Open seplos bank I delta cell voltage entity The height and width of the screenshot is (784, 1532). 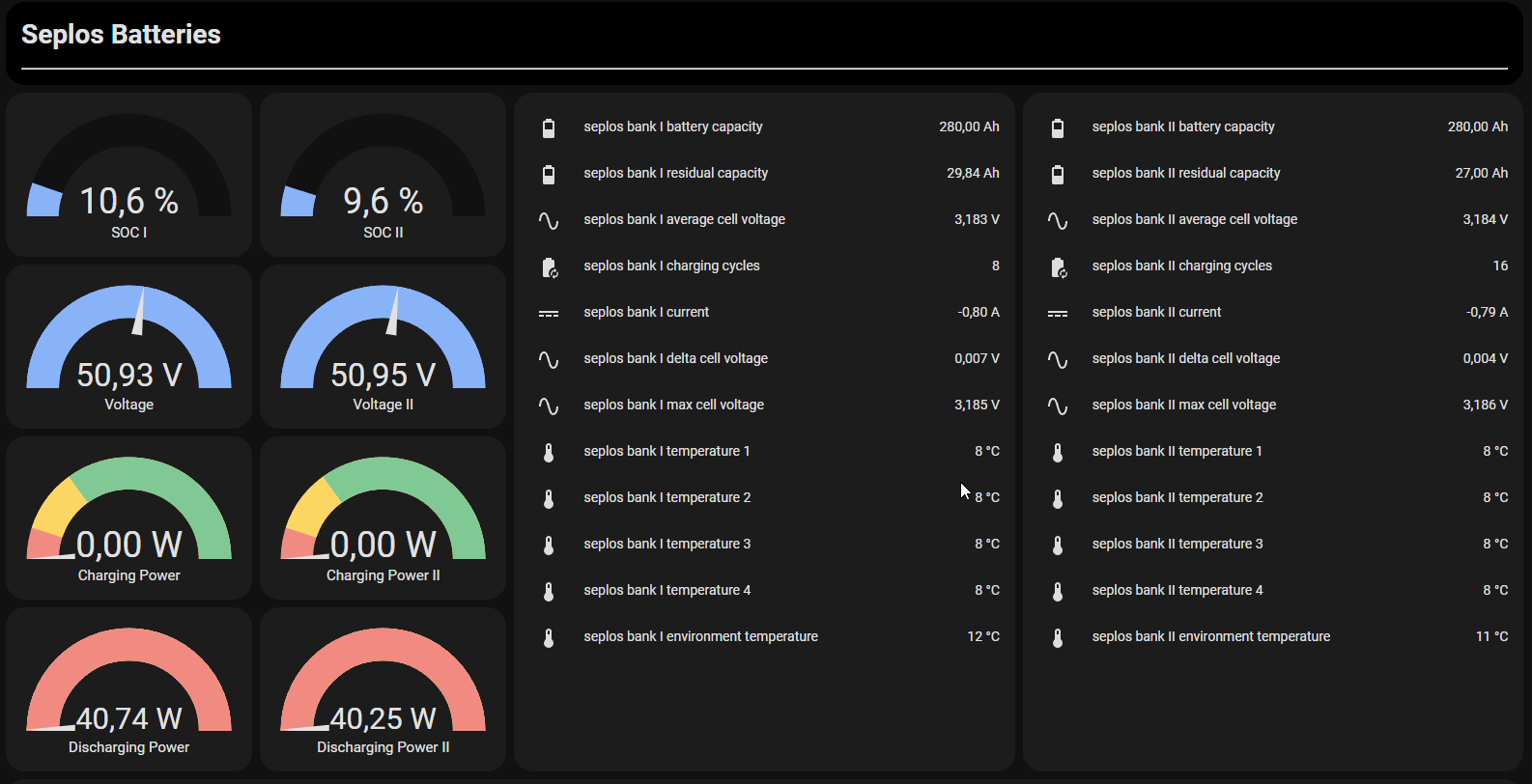764,358
